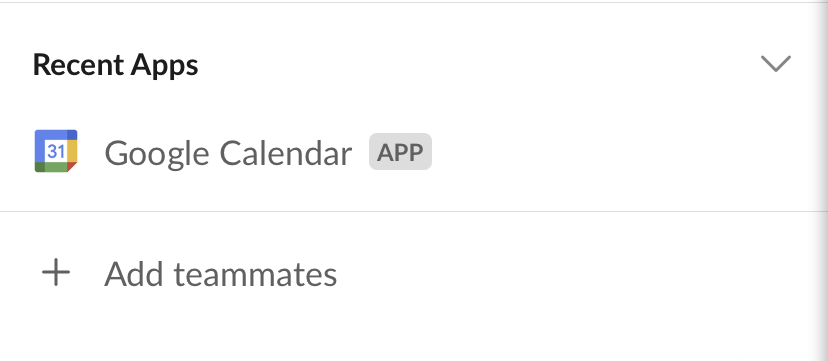The image size is (828, 361).
Task: Select the Google Calendar text label
Action: coord(228,154)
